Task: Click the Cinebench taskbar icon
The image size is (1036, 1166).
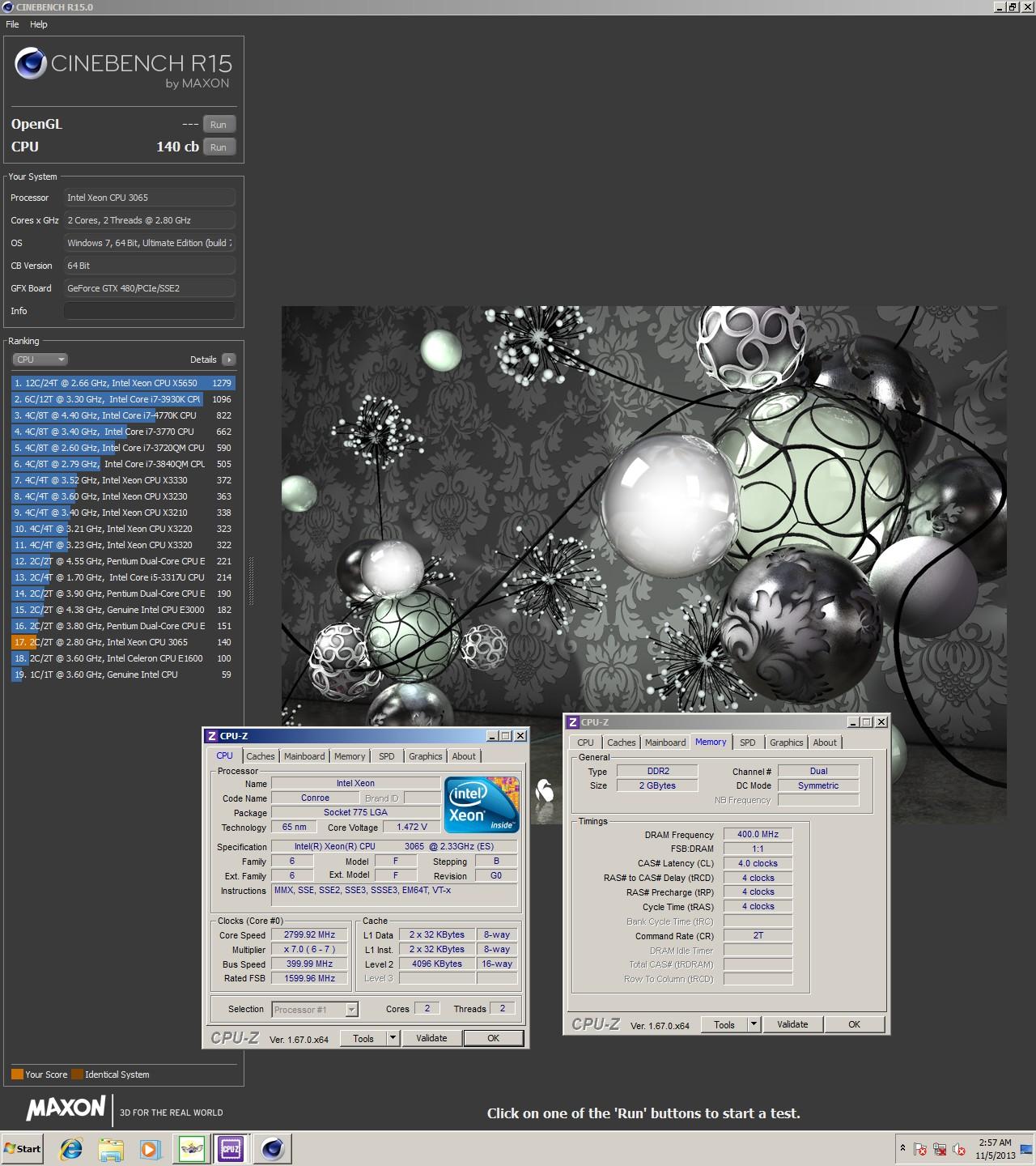Action: coord(272,1148)
